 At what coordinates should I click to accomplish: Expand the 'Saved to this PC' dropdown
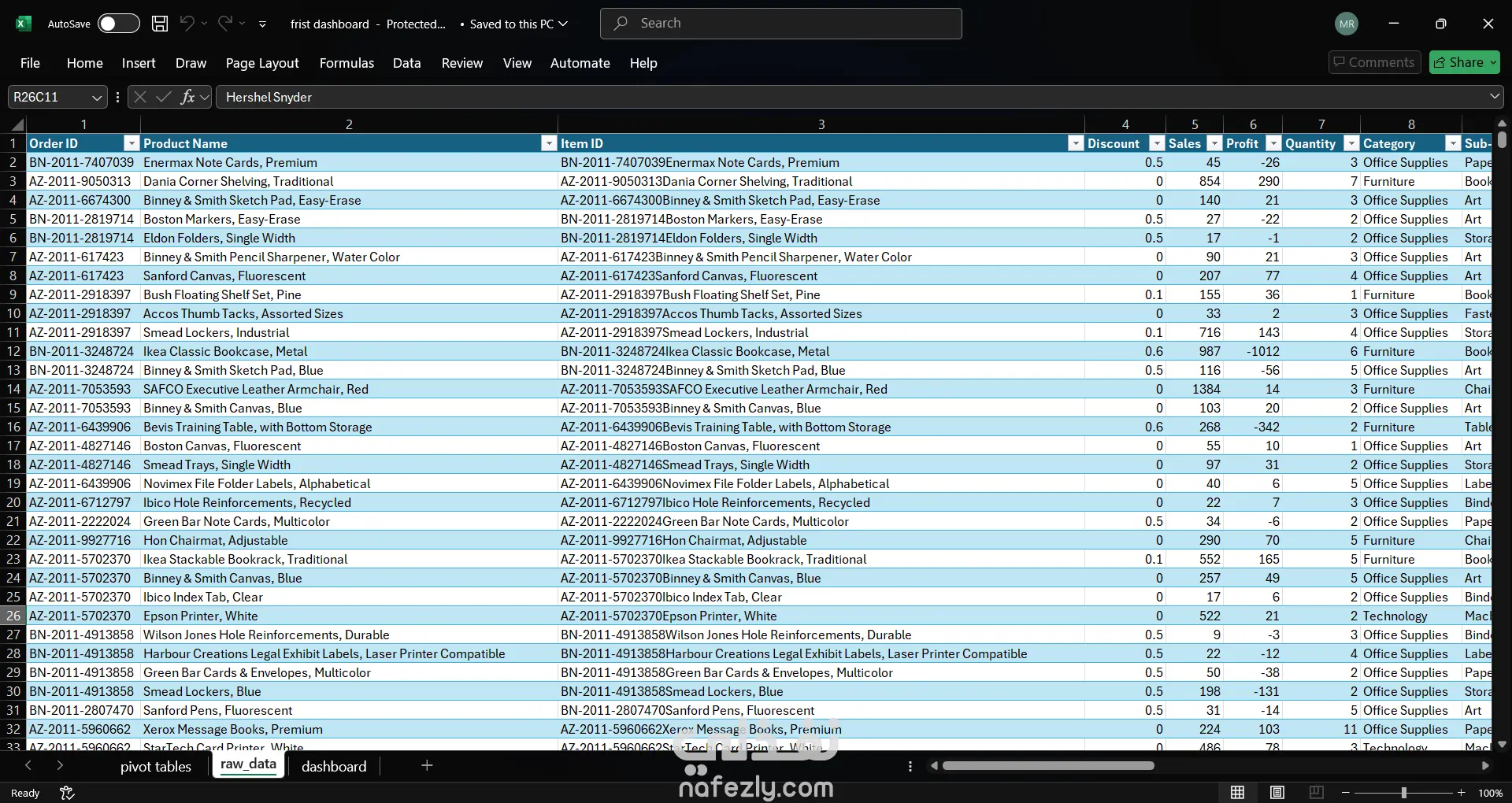(563, 24)
